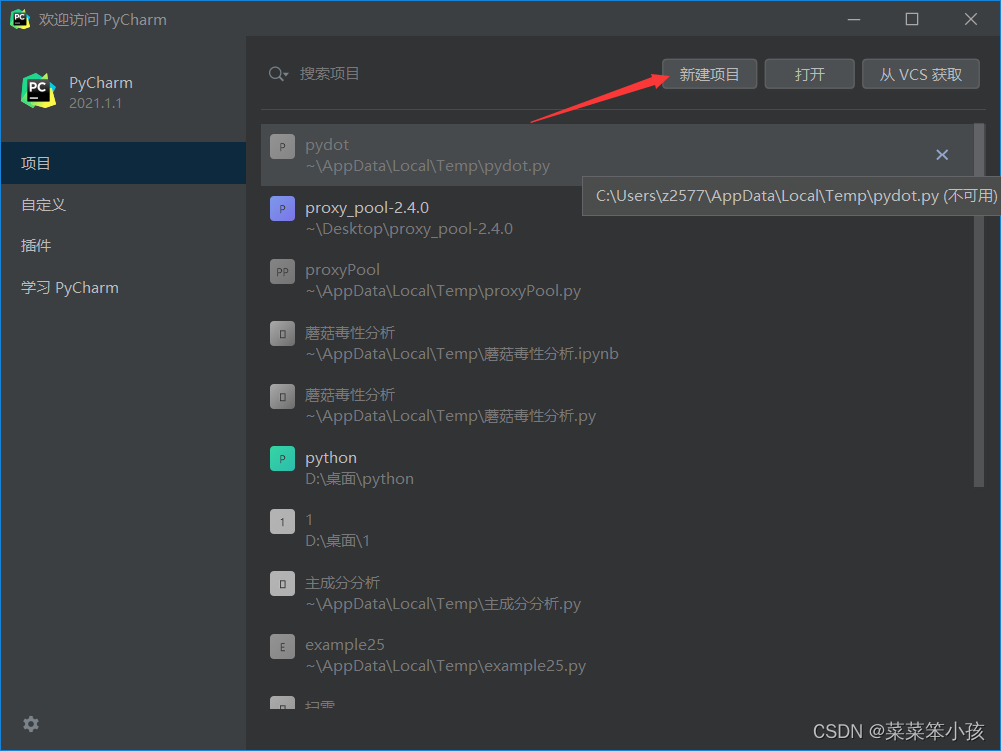Click the proxy_pool-2.4.0 purple P icon
Screen dimensions: 1001x751
pyautogui.click(x=282, y=209)
